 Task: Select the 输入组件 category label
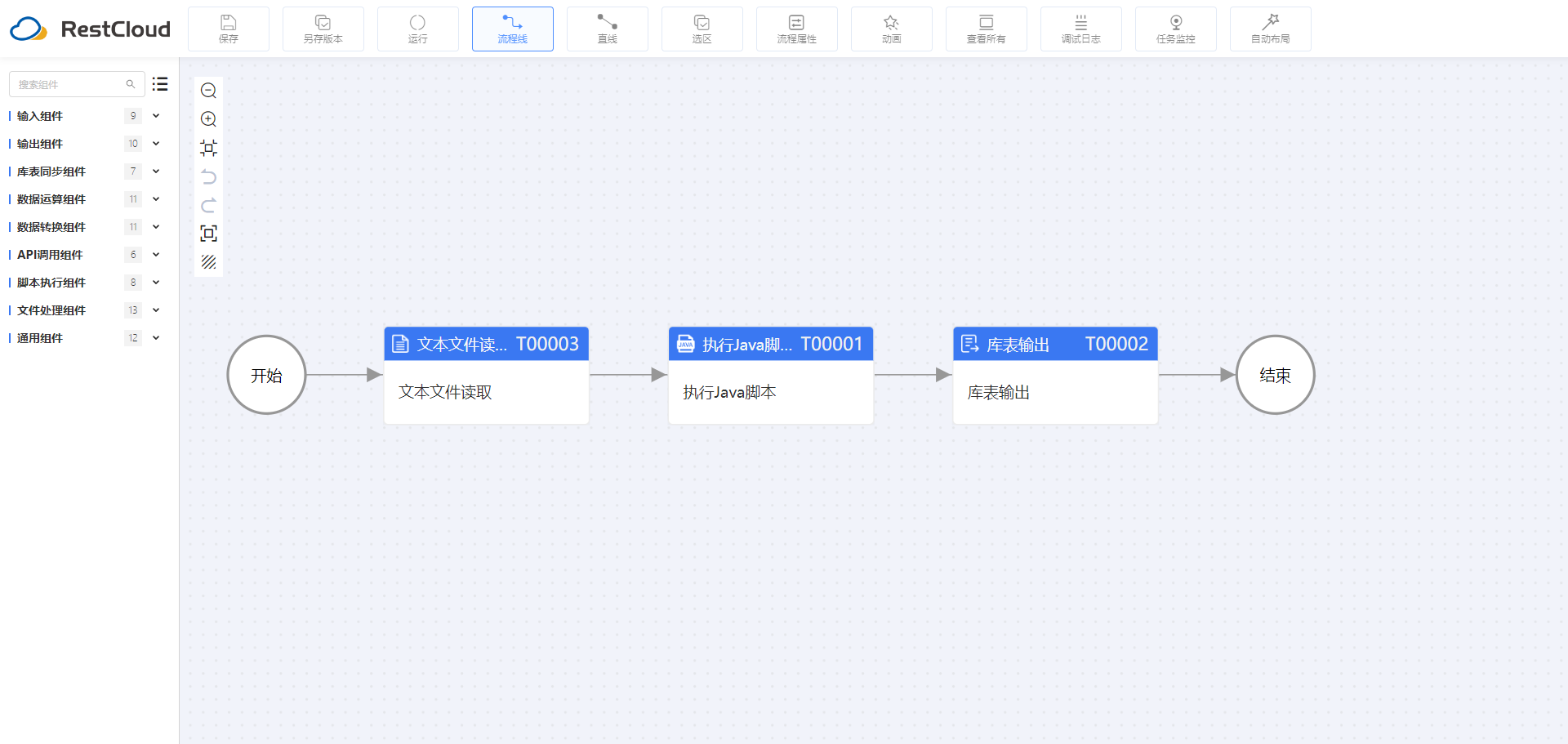click(x=40, y=116)
